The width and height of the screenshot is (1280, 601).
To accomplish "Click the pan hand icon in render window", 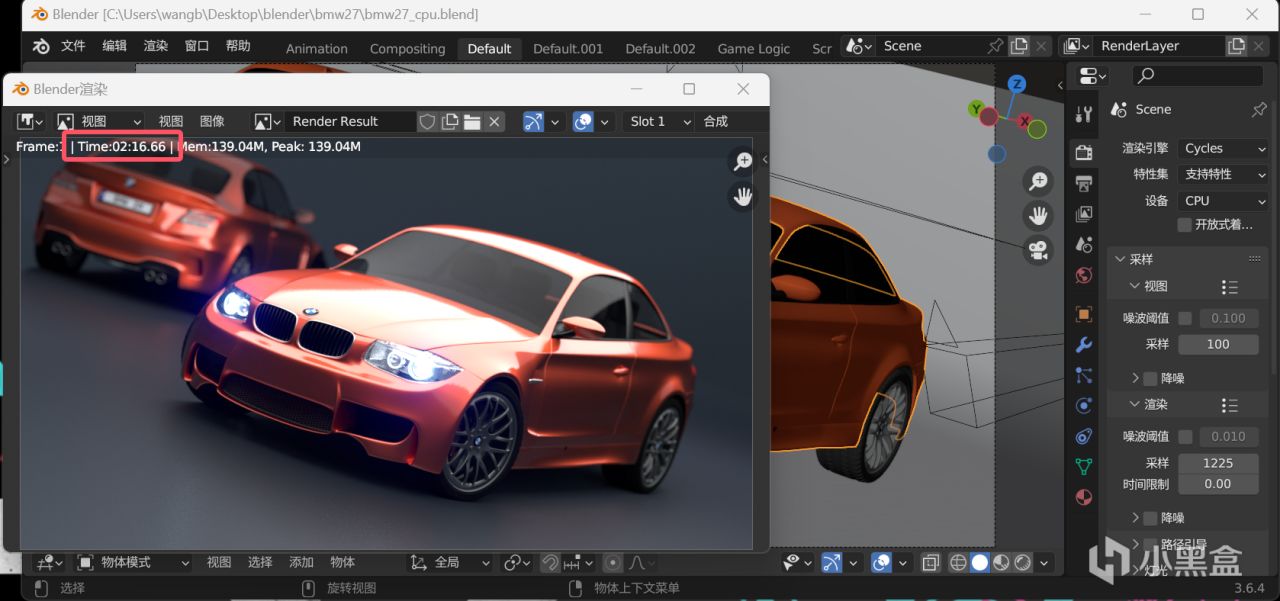I will pos(743,196).
